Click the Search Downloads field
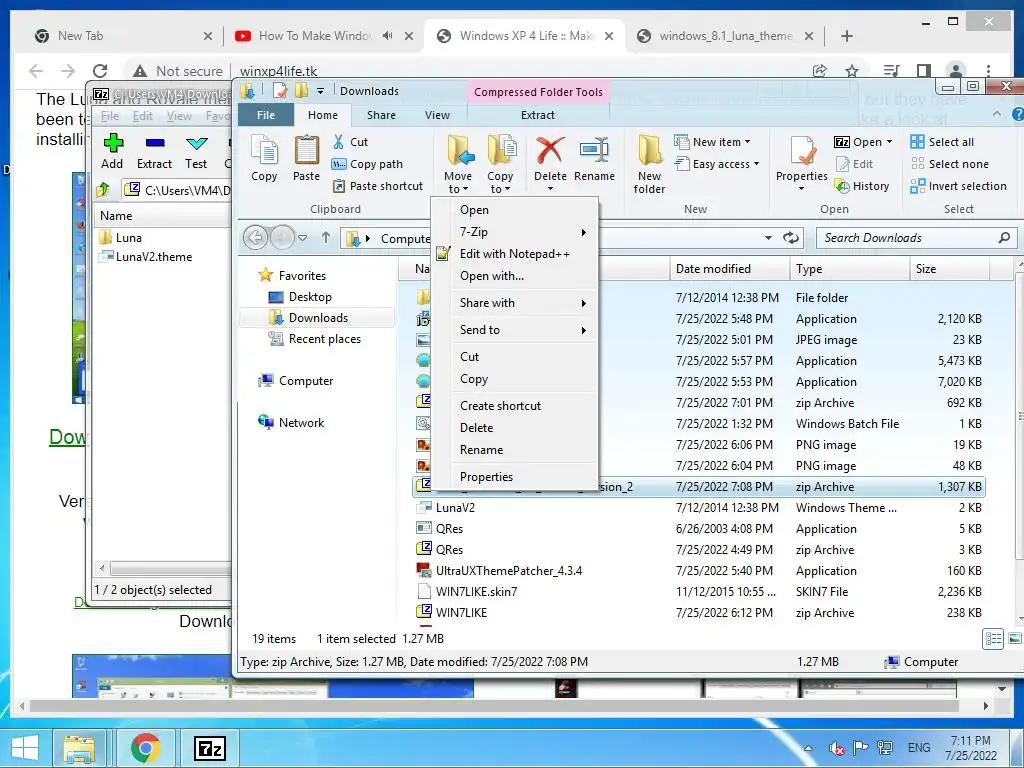Viewport: 1024px width, 768px height. click(x=916, y=238)
